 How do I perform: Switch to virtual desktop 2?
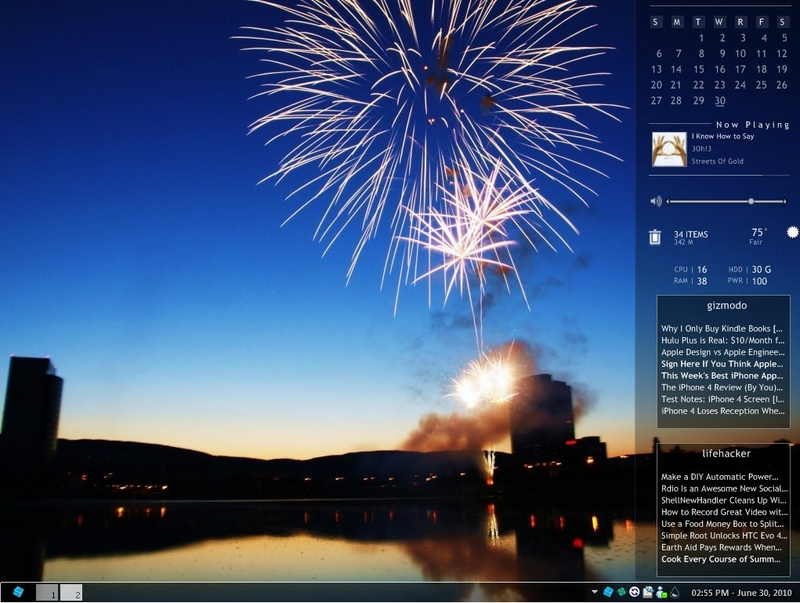(x=71, y=592)
